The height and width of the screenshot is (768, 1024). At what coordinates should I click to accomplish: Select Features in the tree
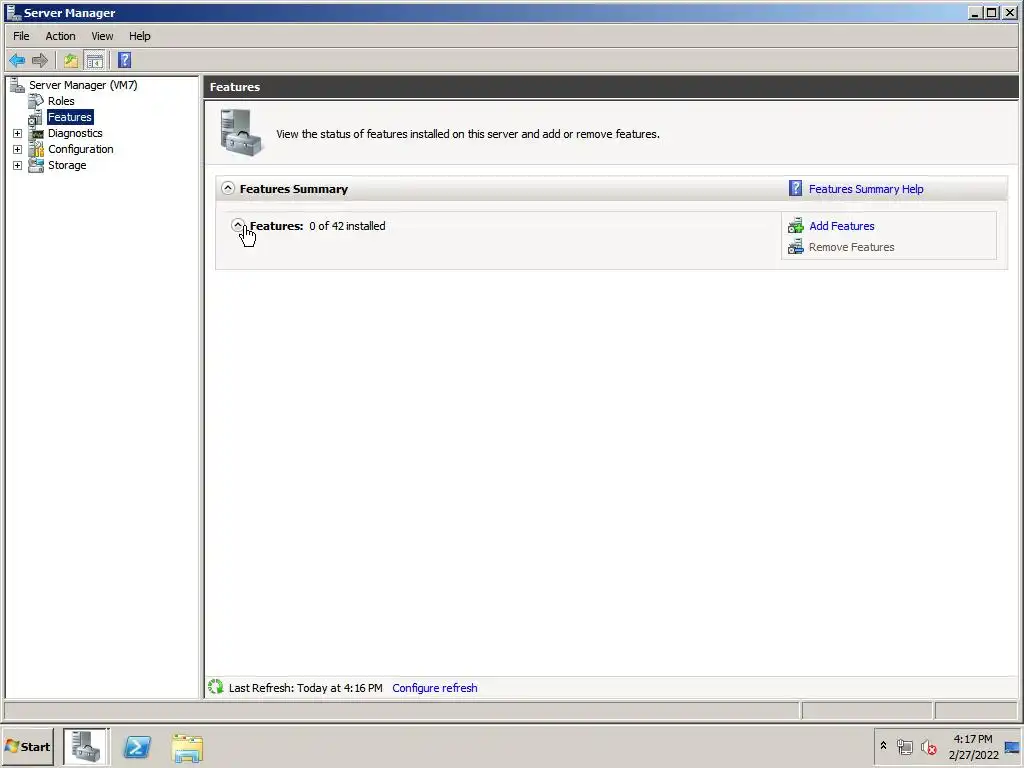(70, 118)
